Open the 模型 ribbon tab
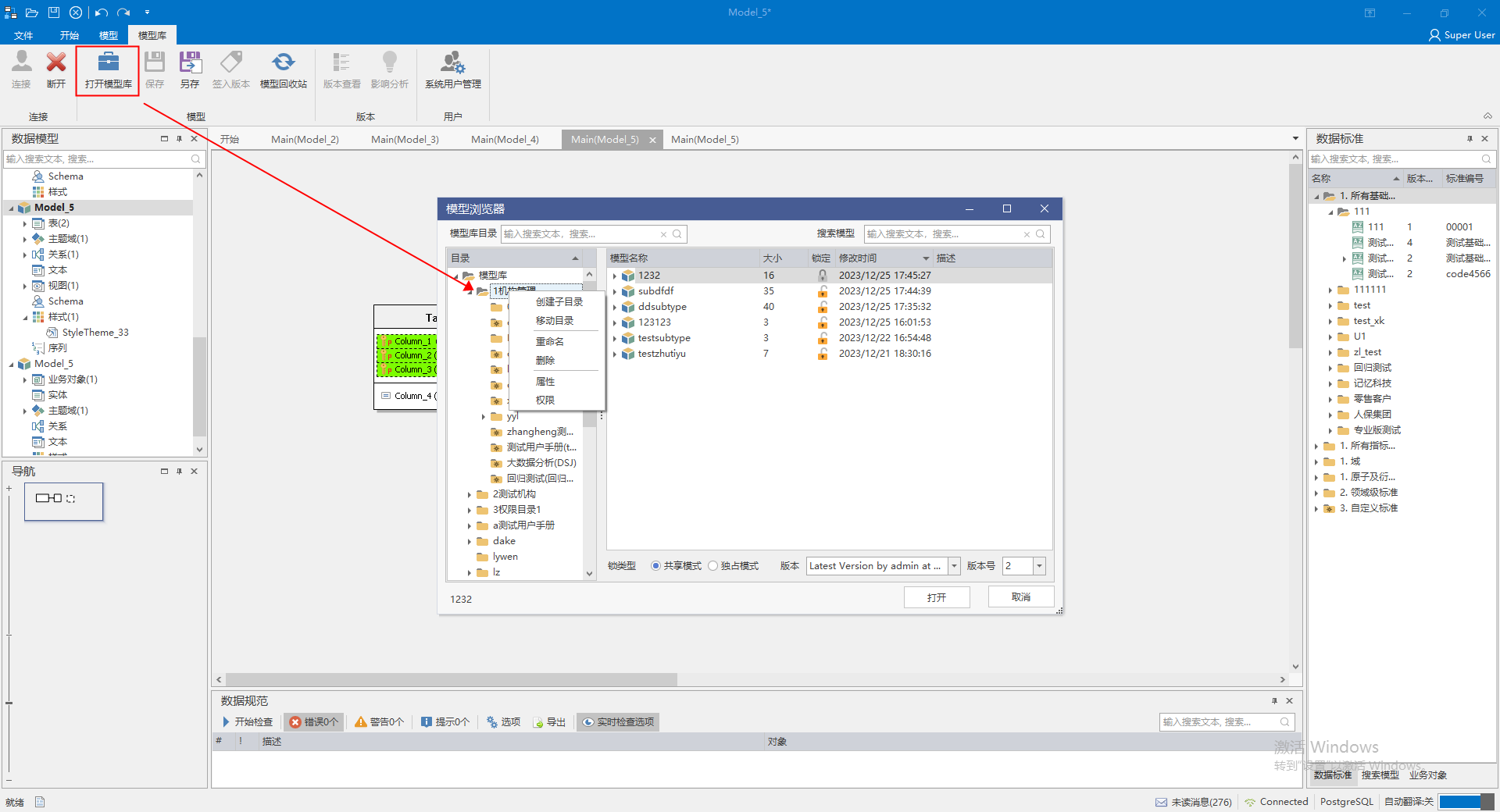This screenshot has height=812, width=1500. [109, 35]
